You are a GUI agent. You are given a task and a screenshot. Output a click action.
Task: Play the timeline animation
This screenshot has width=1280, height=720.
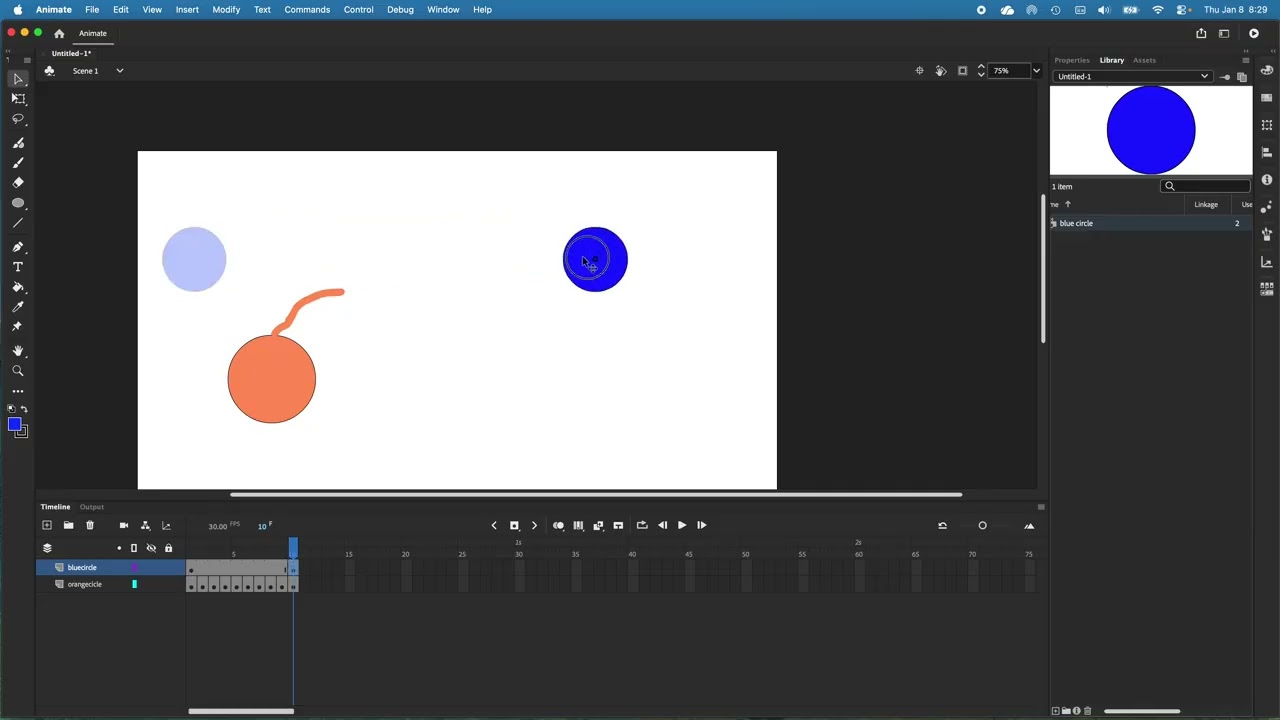682,525
